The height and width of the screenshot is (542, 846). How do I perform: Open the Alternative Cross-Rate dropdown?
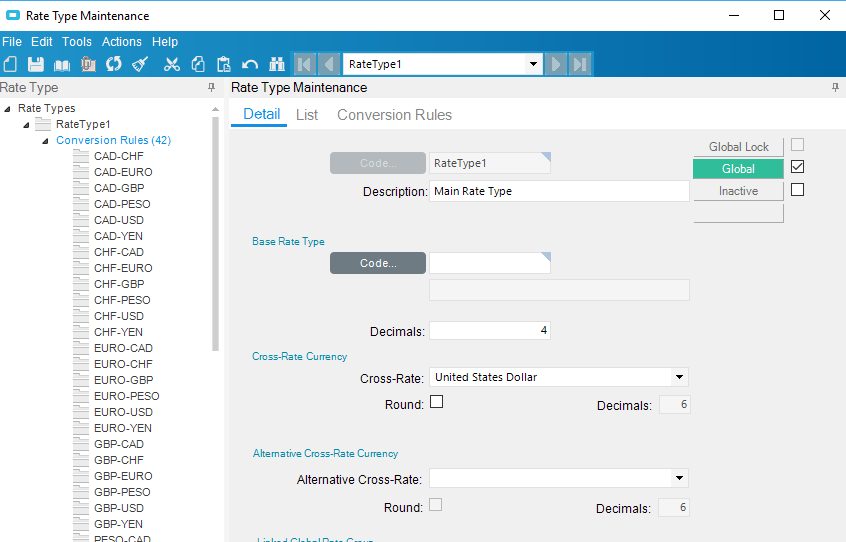[679, 478]
